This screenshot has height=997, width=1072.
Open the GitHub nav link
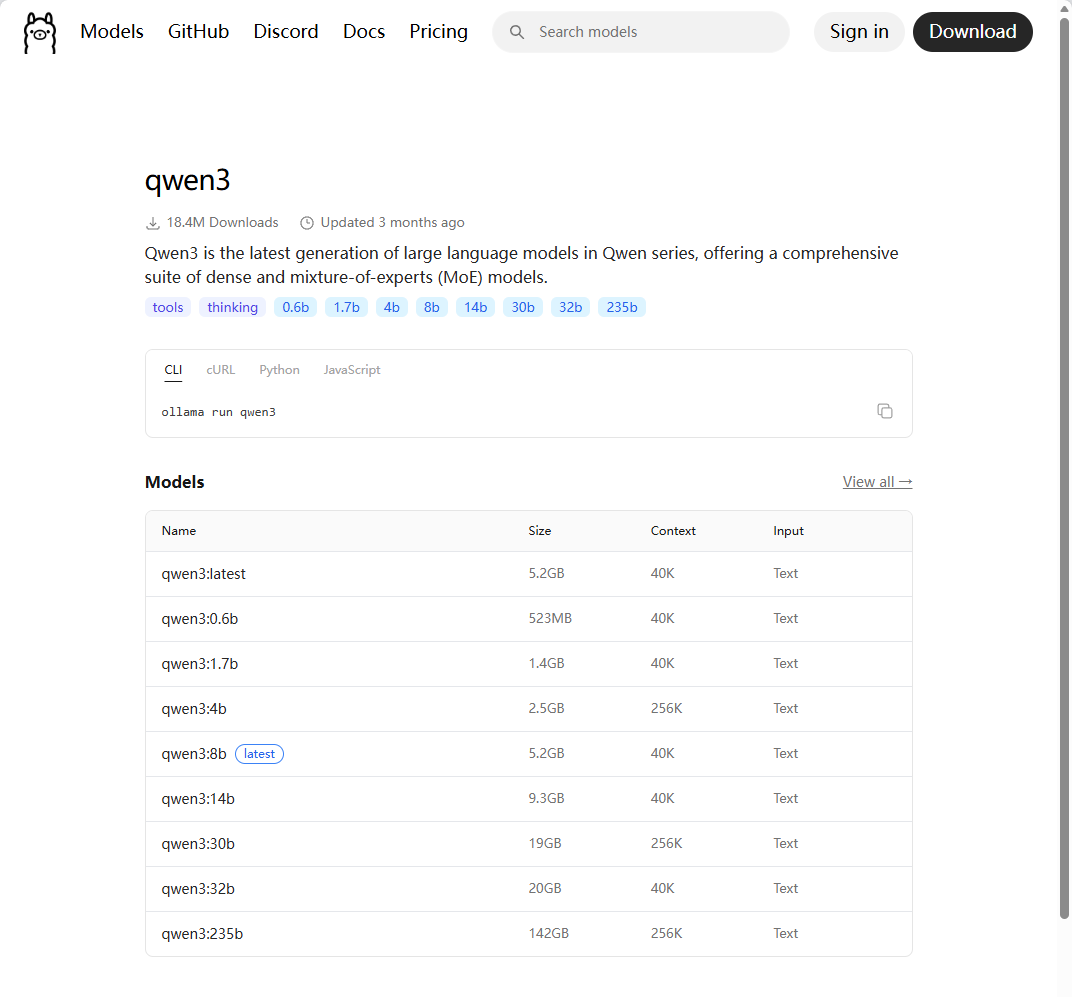point(198,31)
